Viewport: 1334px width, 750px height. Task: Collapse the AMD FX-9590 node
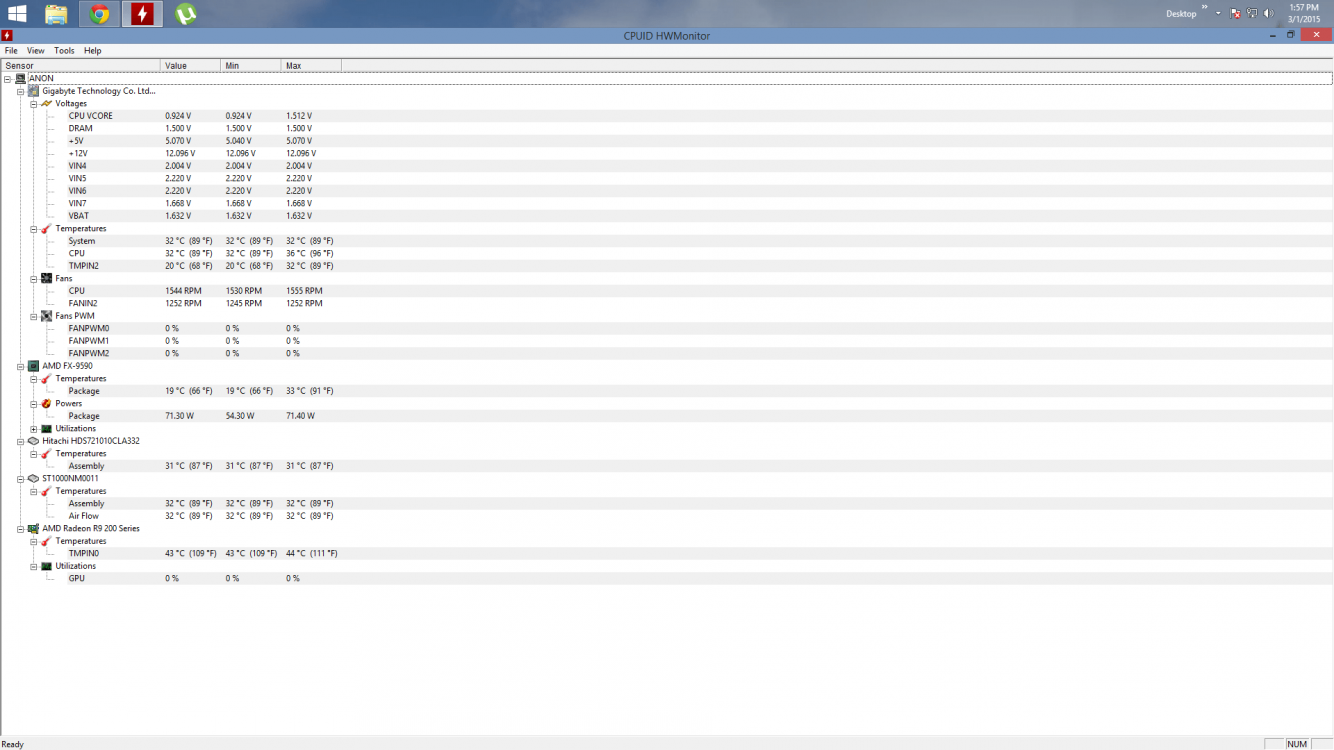[x=20, y=366]
